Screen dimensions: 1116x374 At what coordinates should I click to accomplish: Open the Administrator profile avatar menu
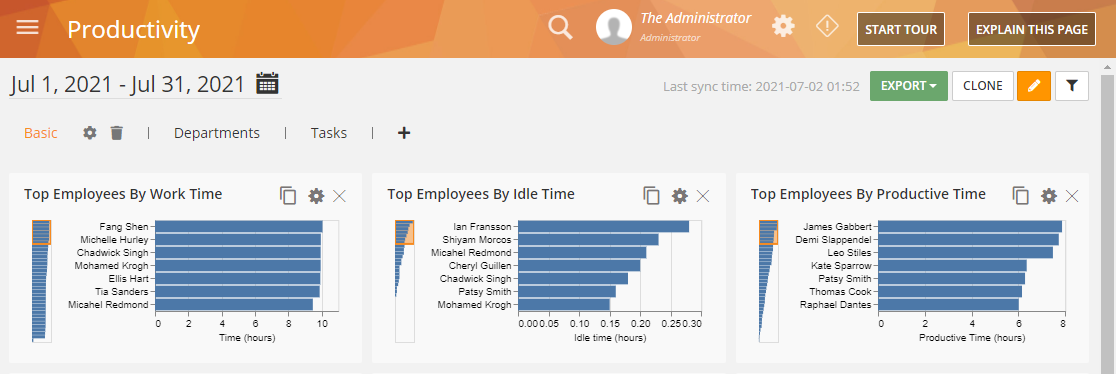[x=614, y=28]
